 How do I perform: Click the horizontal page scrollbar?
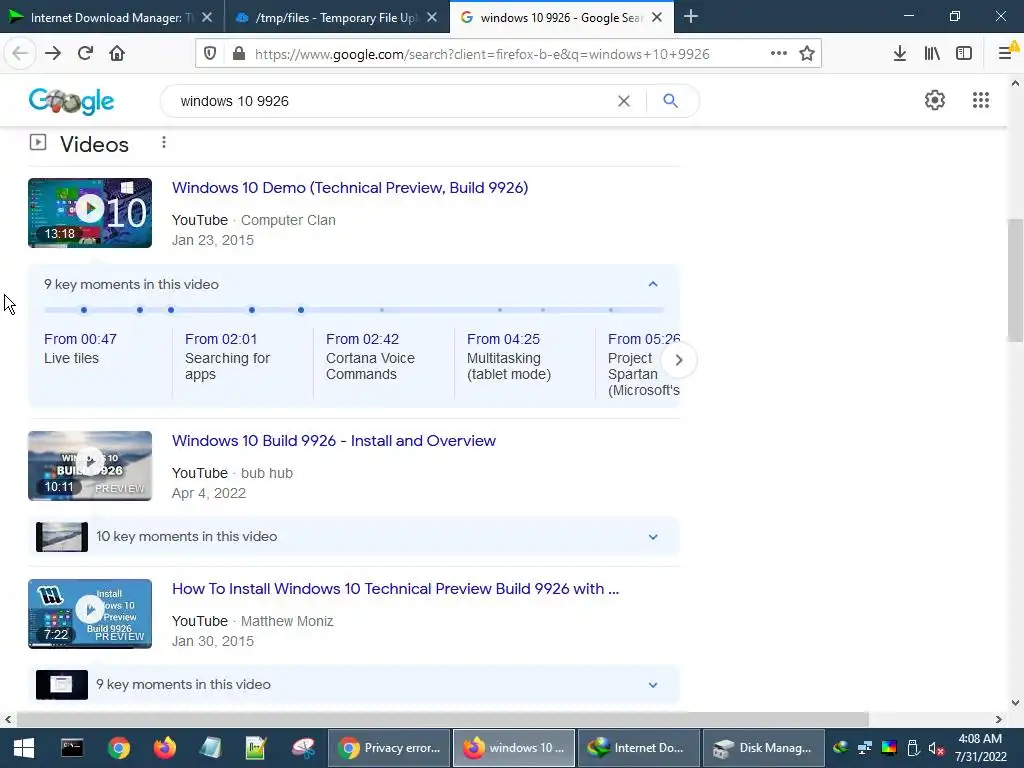tap(442, 719)
